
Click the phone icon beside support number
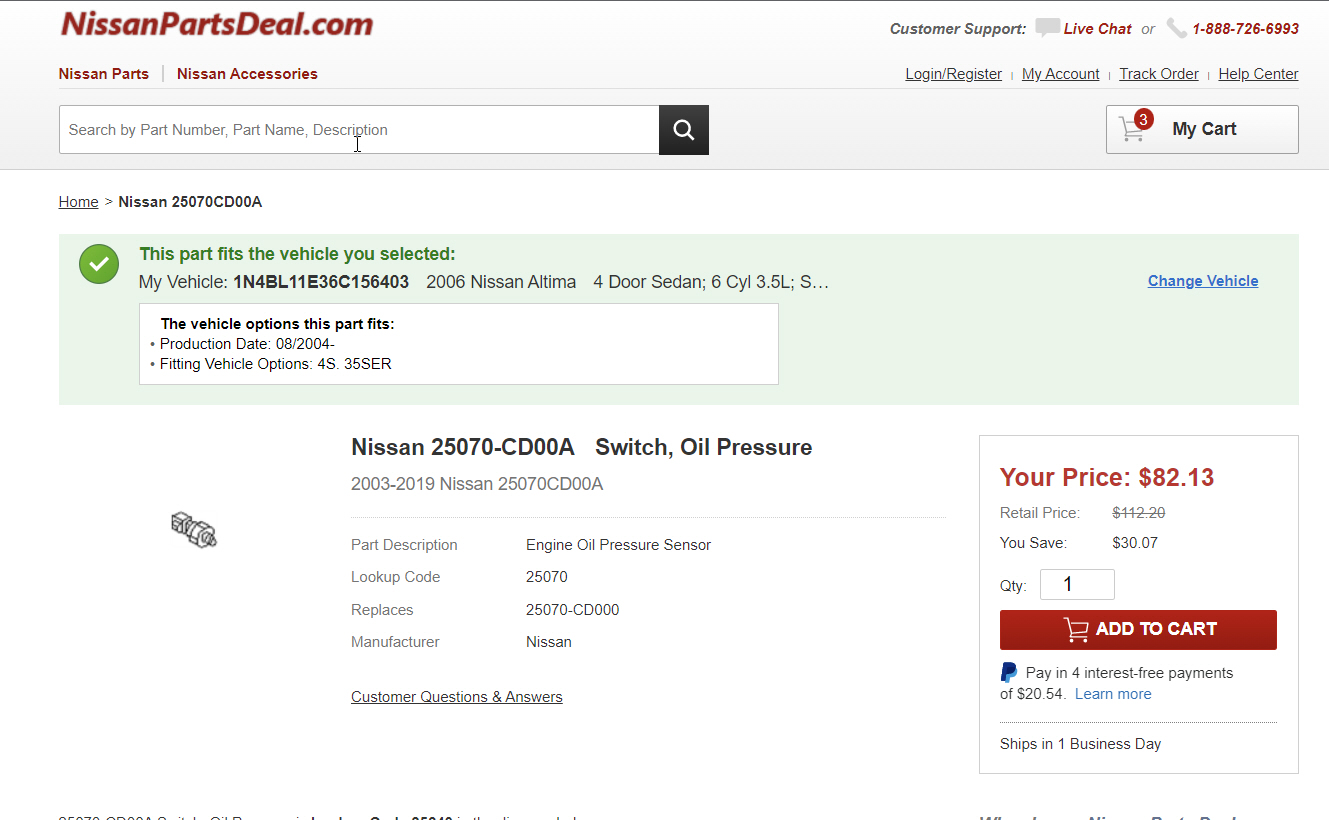pyautogui.click(x=1176, y=28)
